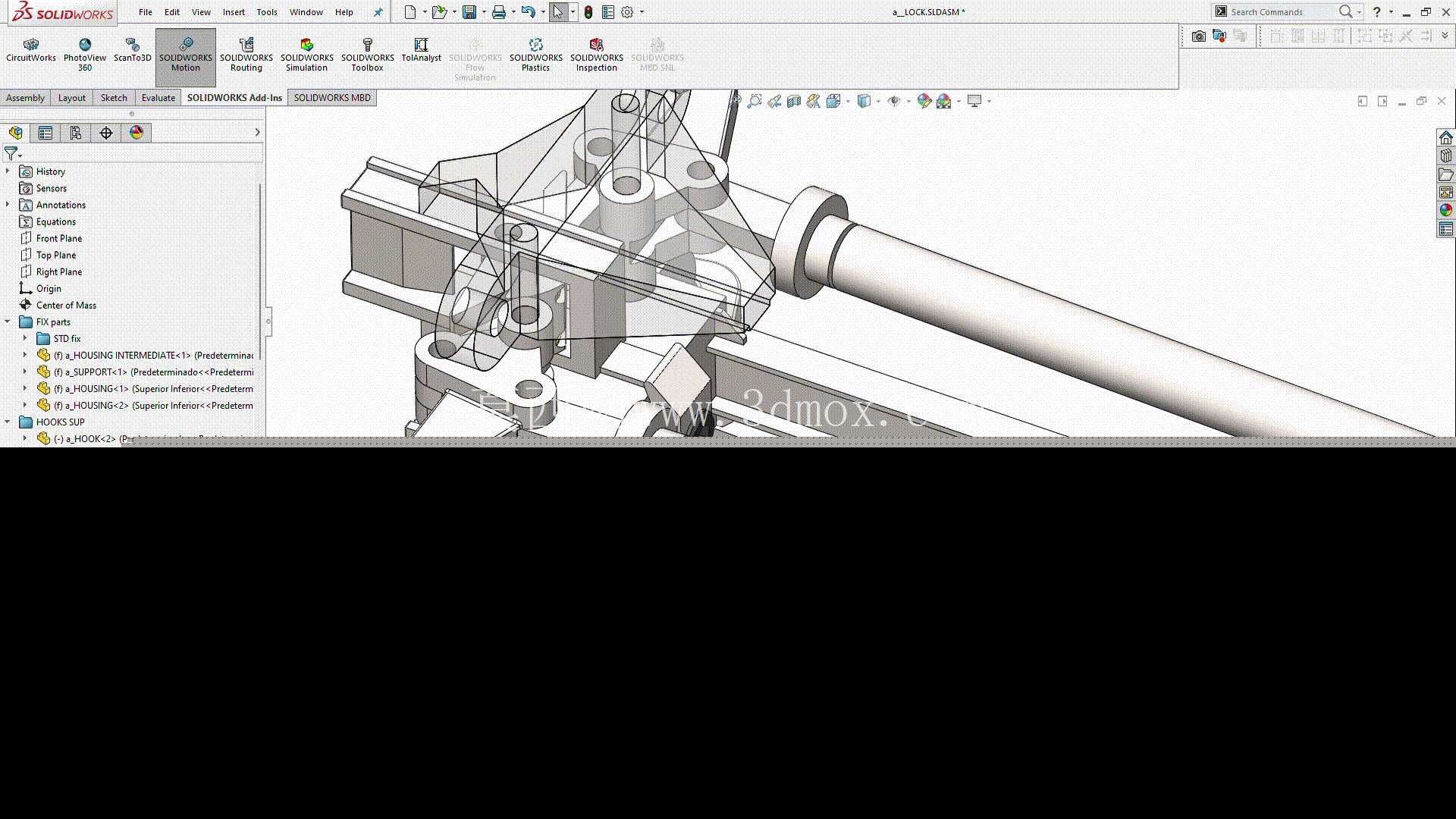
Task: Open the Tools menu
Action: tap(267, 12)
